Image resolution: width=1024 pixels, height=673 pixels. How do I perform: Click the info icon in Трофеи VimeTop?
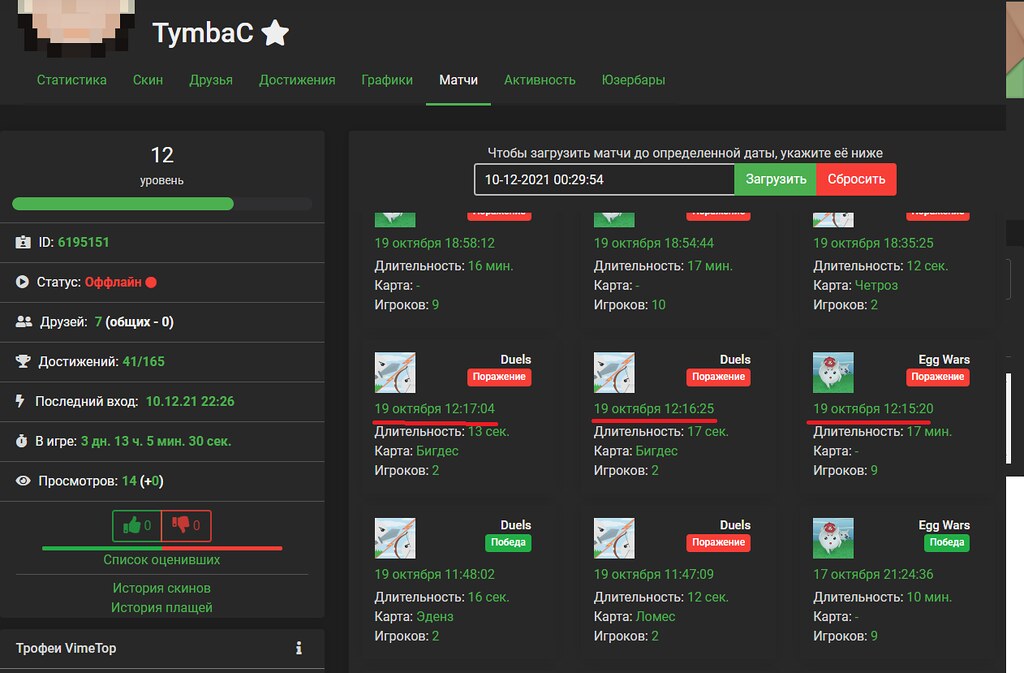[x=298, y=648]
